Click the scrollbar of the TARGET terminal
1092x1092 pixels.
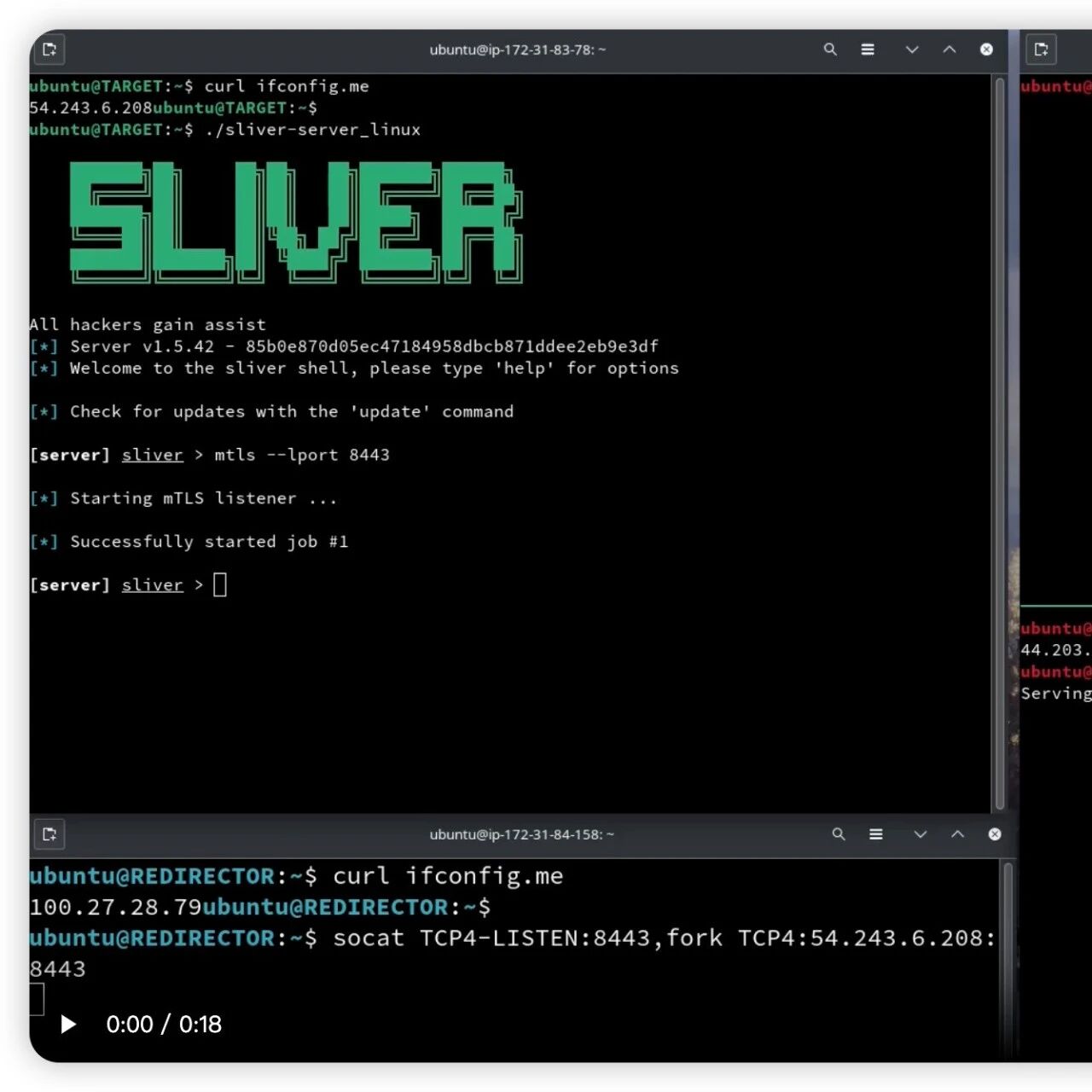coord(999,444)
